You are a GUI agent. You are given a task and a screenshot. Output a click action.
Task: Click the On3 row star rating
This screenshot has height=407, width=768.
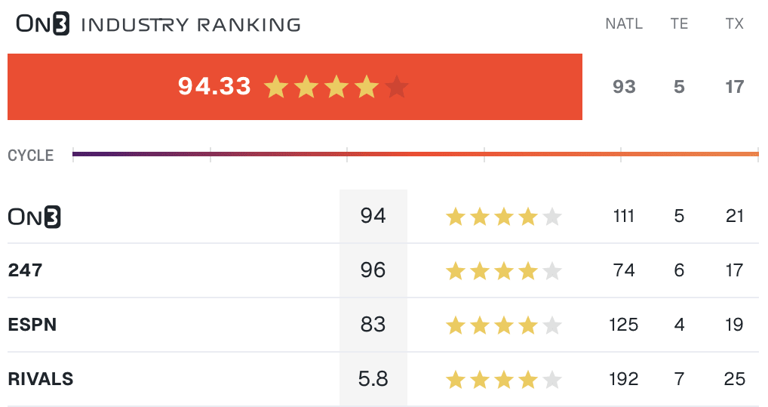(504, 216)
